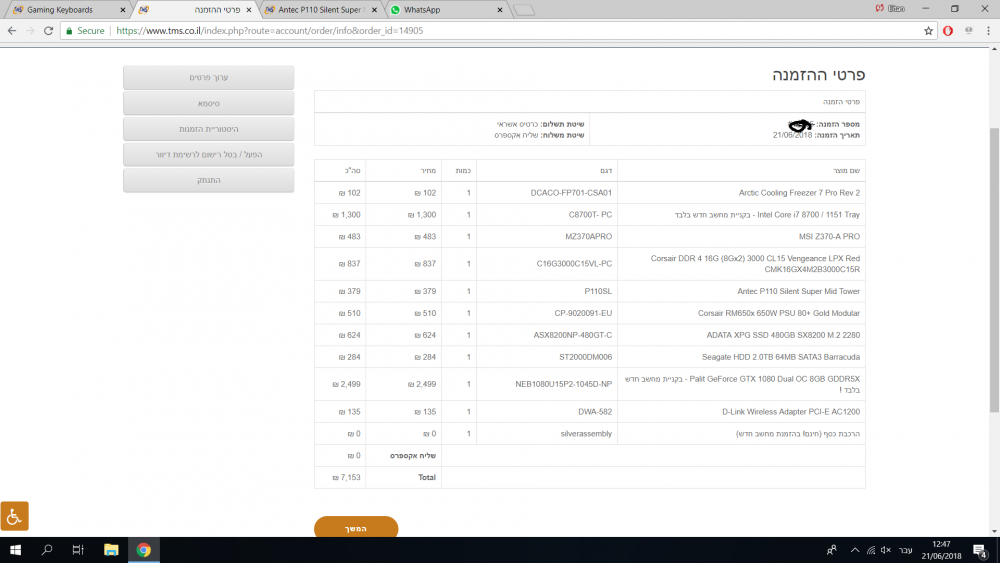Open the Opera extension icon in toolbar
Viewport: 1000px width, 563px height.
coord(948,31)
